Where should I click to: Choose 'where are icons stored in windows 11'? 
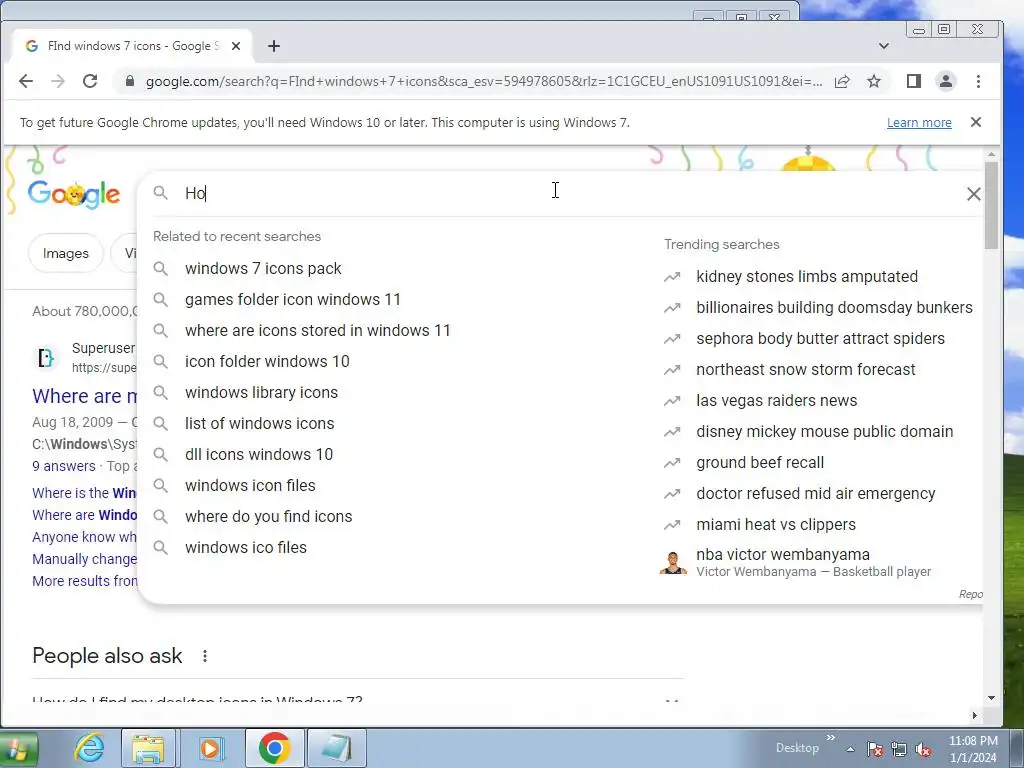coord(317,330)
